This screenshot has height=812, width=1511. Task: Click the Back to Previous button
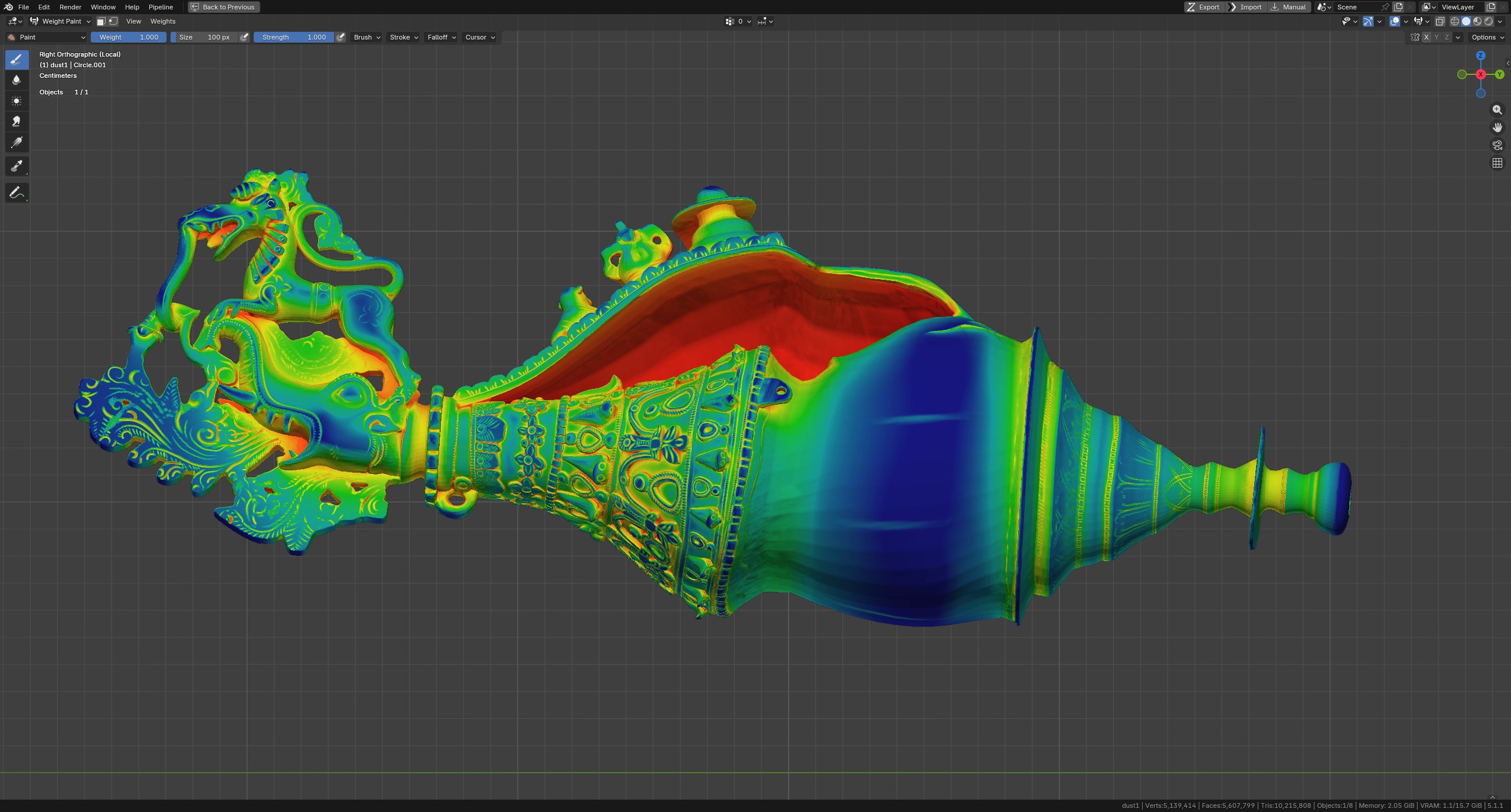pyautogui.click(x=224, y=7)
